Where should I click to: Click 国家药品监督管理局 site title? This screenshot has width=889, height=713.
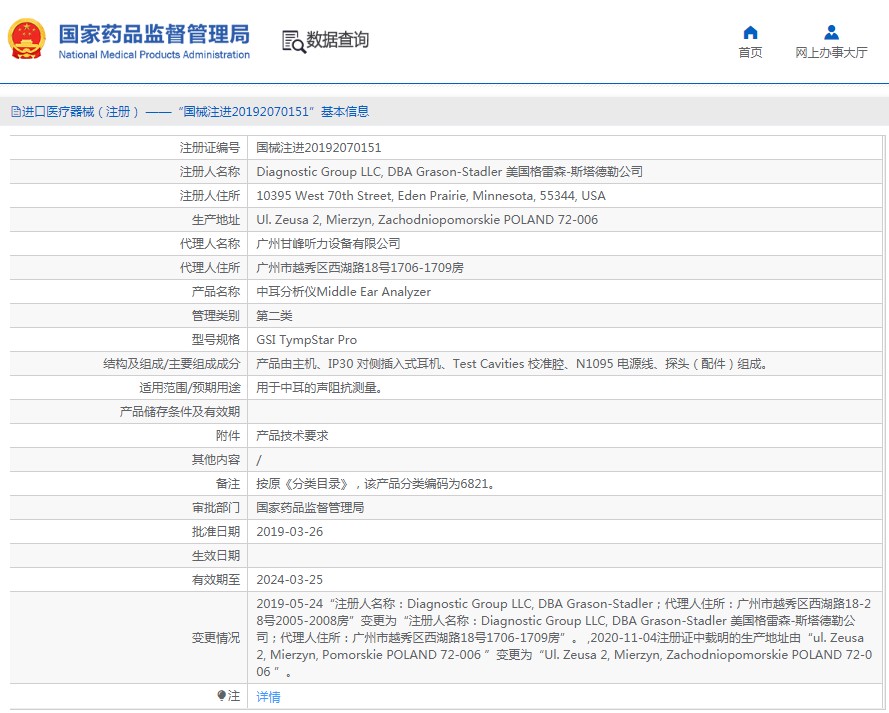153,33
